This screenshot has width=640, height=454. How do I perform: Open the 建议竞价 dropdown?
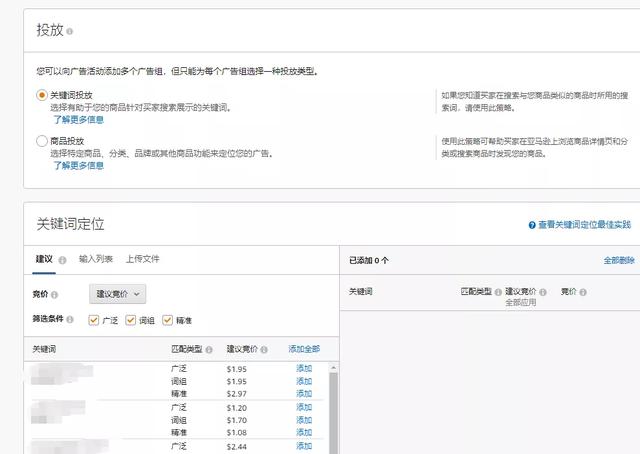click(x=118, y=294)
